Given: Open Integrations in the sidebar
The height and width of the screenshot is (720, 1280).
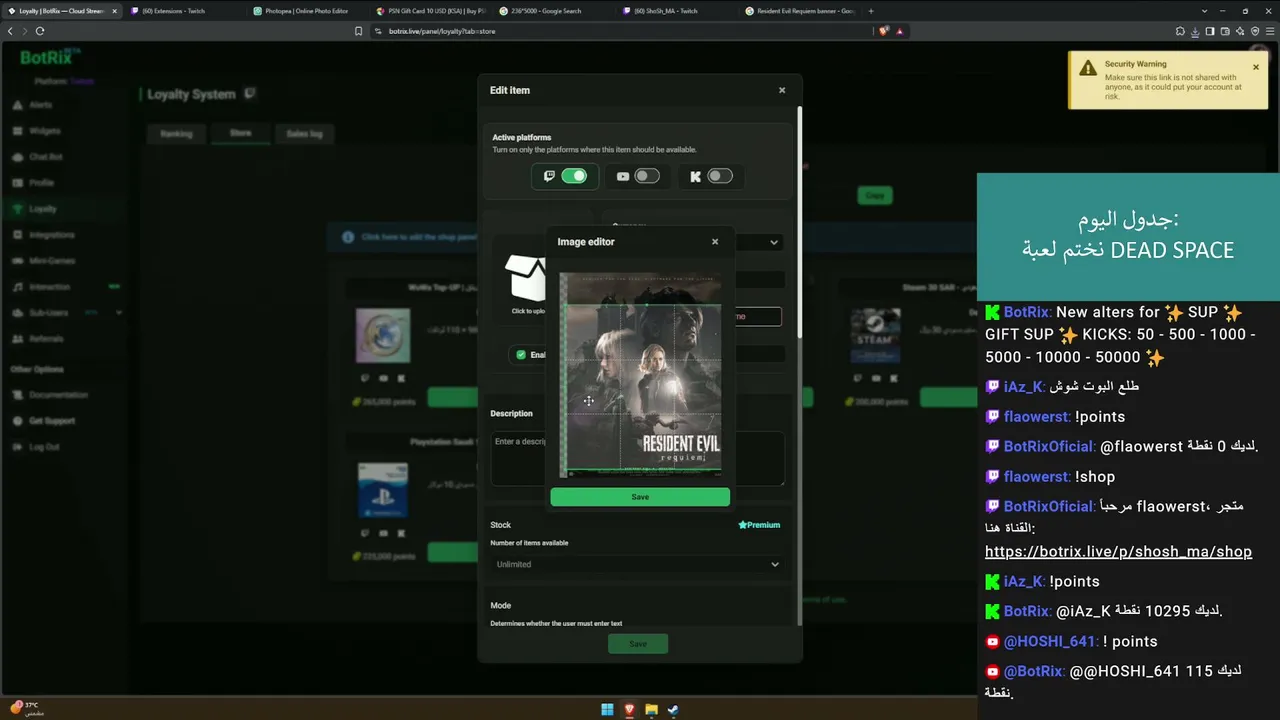Looking at the screenshot, I should tap(51, 235).
